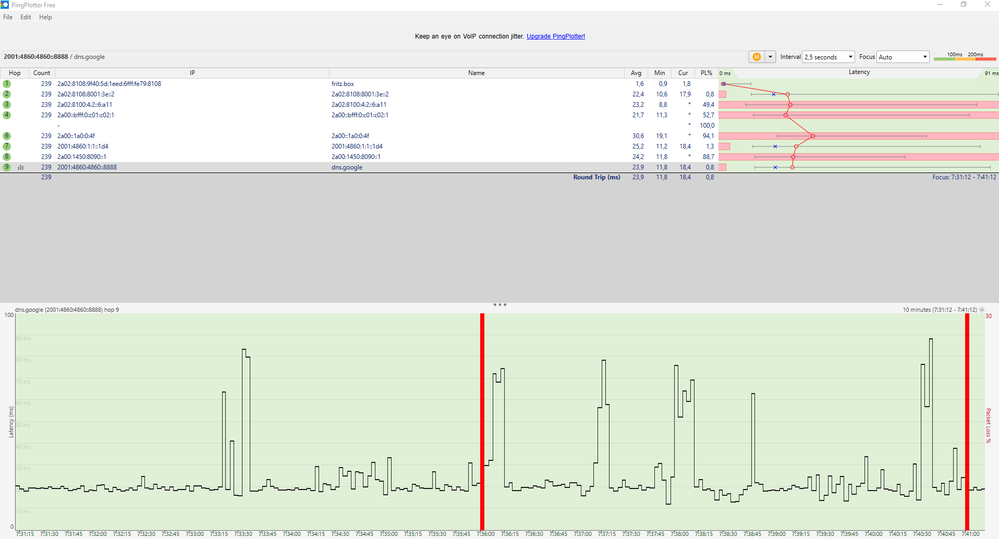The image size is (999, 539).
Task: Sort by the Min column header
Action: 659,73
